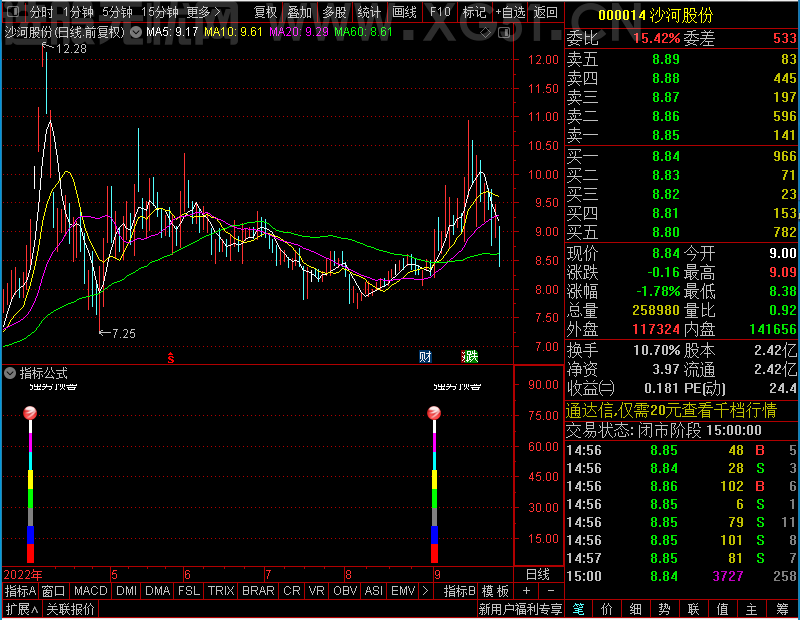Select the 指标A tab

(20, 591)
